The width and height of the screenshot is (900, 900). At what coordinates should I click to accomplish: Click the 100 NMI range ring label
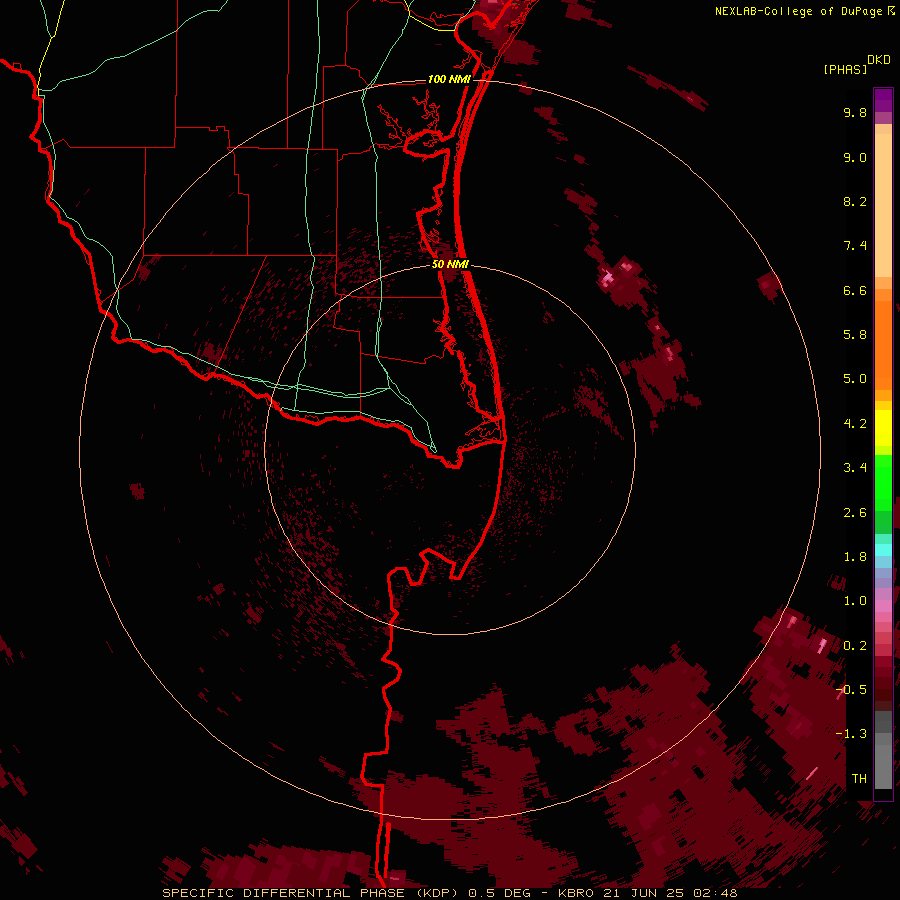tap(449, 79)
